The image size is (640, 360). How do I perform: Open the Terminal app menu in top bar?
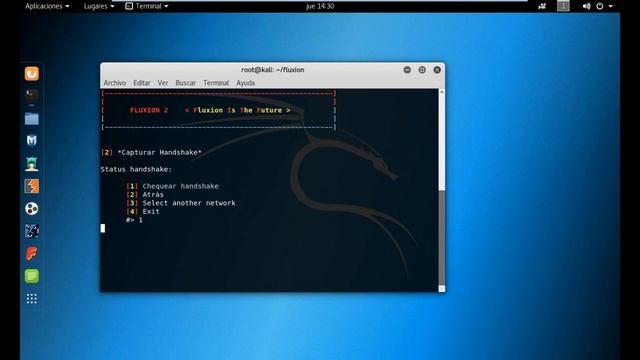[x=147, y=6]
